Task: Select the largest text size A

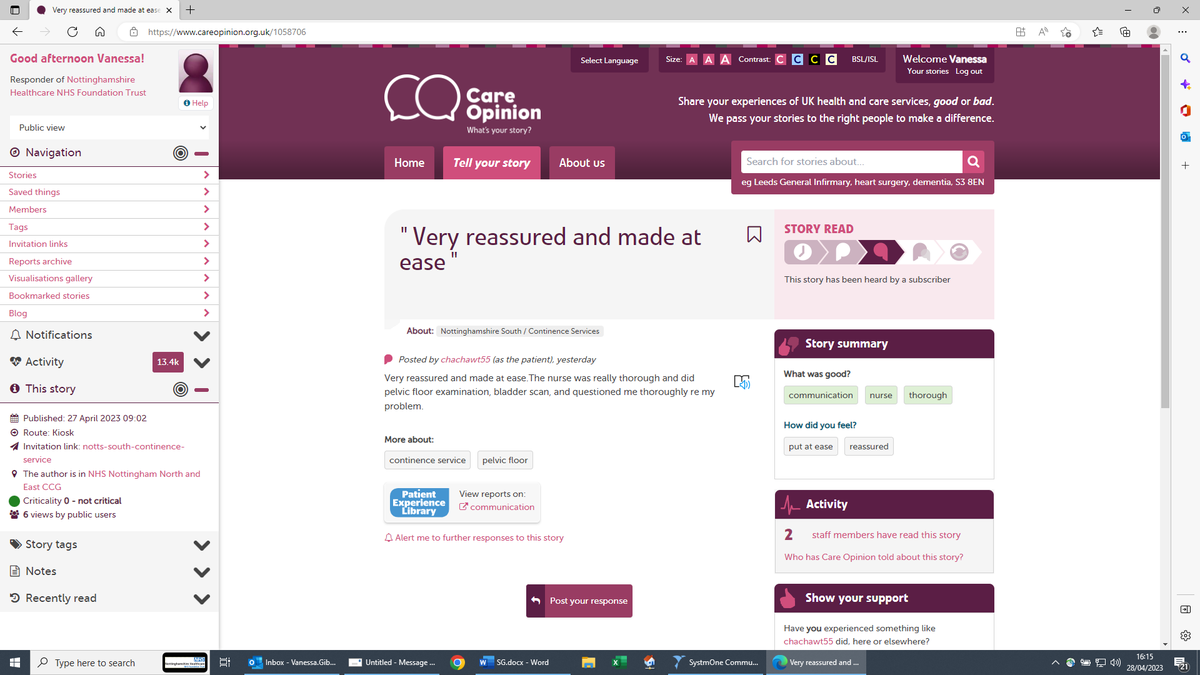Action: (725, 60)
